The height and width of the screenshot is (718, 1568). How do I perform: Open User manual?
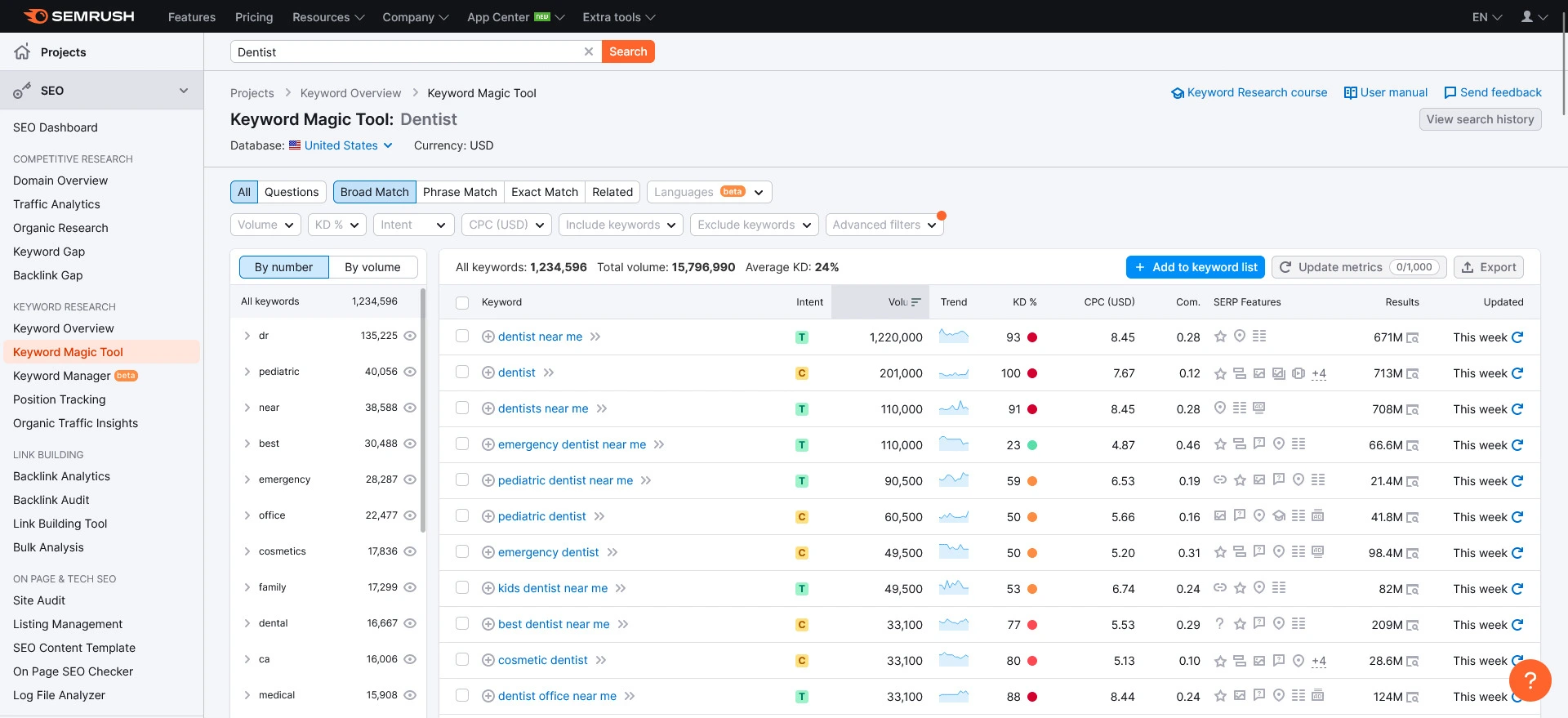[1386, 92]
